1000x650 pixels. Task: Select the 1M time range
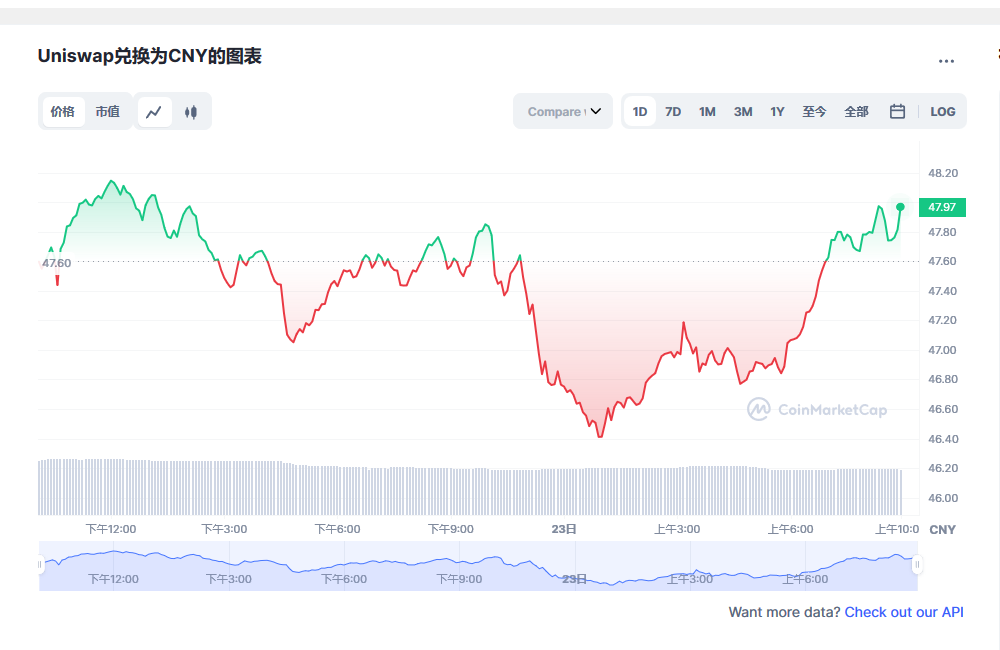tap(707, 112)
